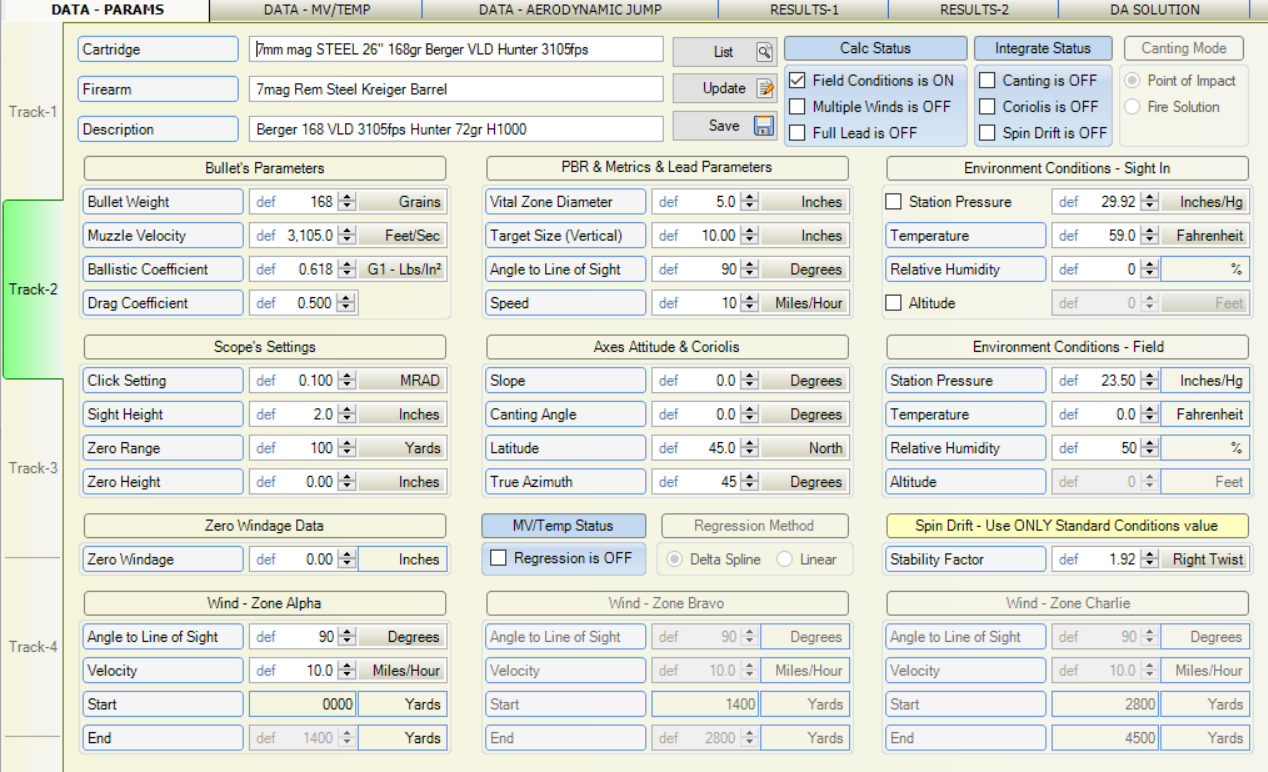Toggle Field Conditions checkbox

point(797,81)
